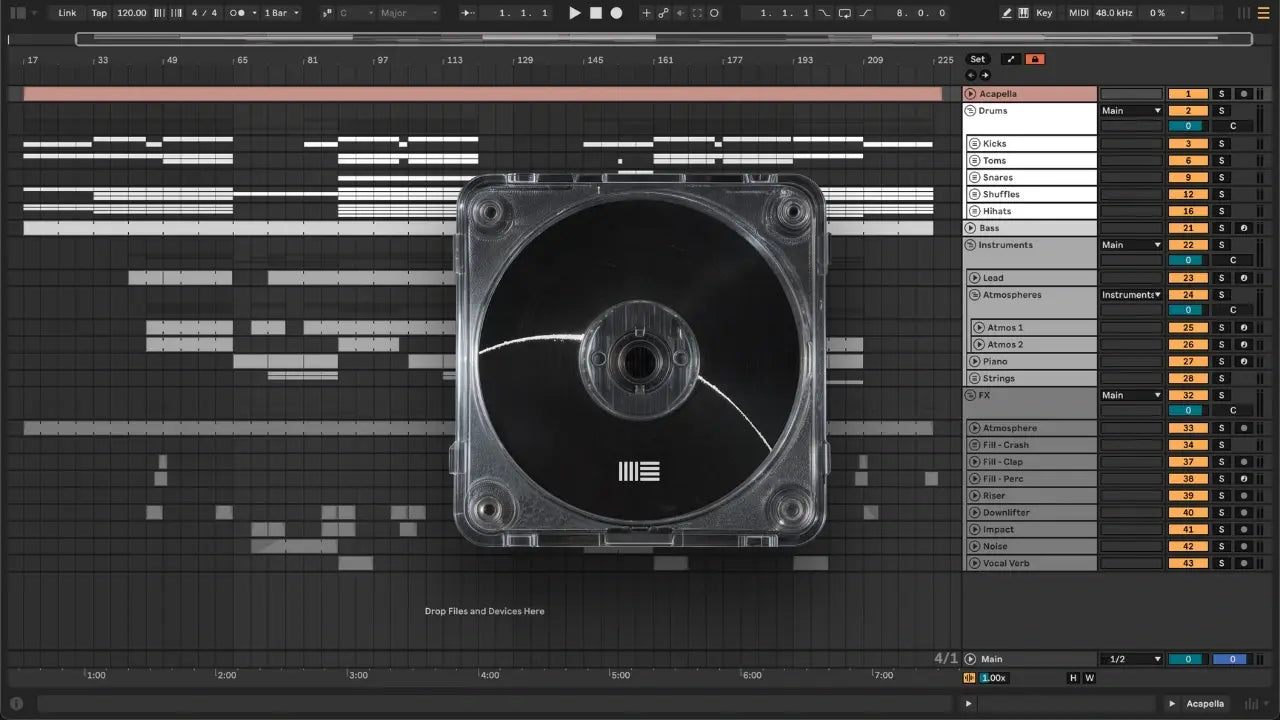1280x720 pixels.
Task: Switch on Key map mode
Action: [1044, 13]
